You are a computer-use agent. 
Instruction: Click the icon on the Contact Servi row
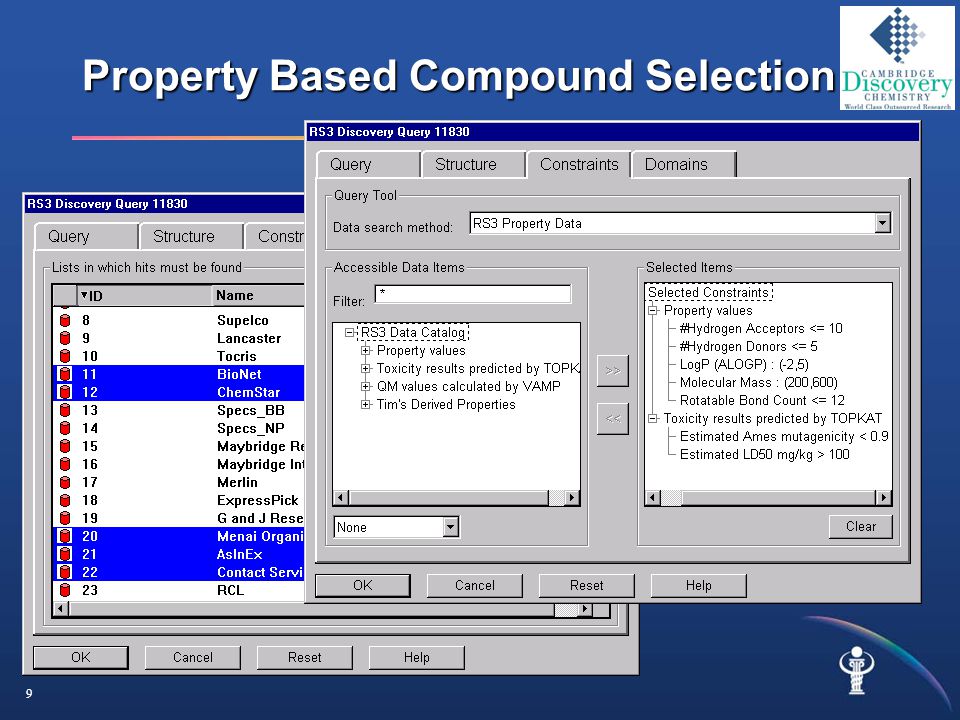point(64,572)
